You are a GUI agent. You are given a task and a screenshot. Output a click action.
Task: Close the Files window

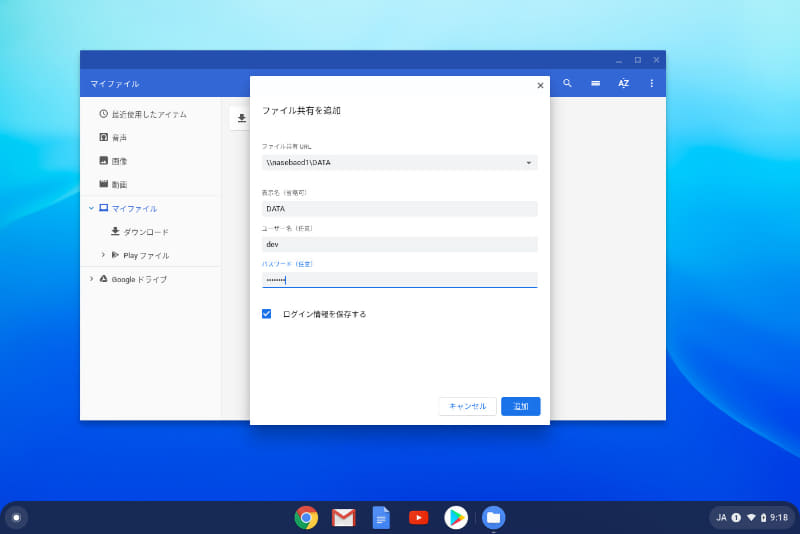656,60
